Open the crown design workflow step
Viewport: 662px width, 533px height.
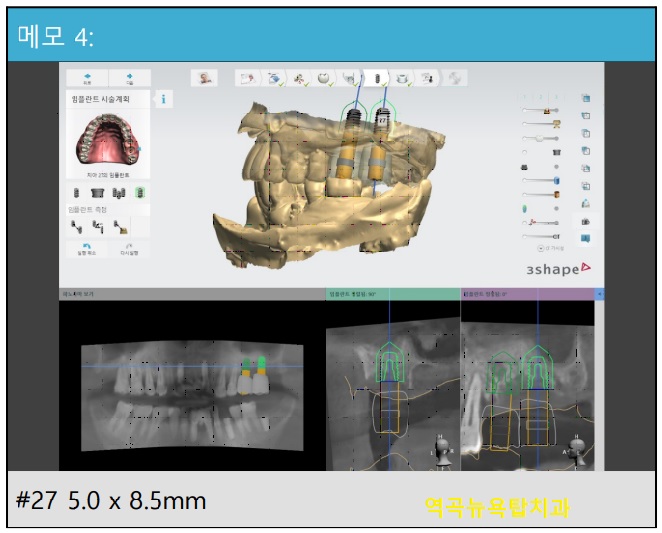[324, 78]
